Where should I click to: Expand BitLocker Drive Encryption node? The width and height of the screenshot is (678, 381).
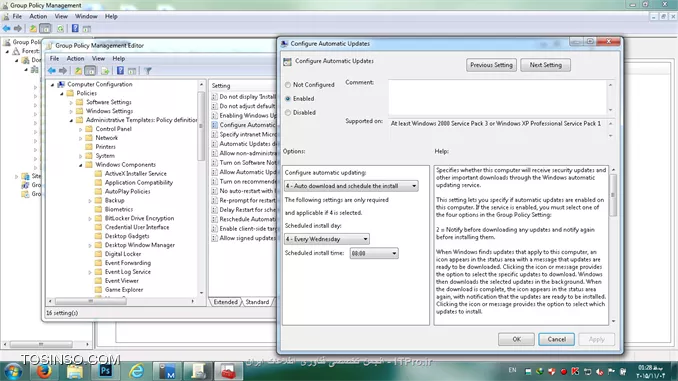[x=90, y=218]
